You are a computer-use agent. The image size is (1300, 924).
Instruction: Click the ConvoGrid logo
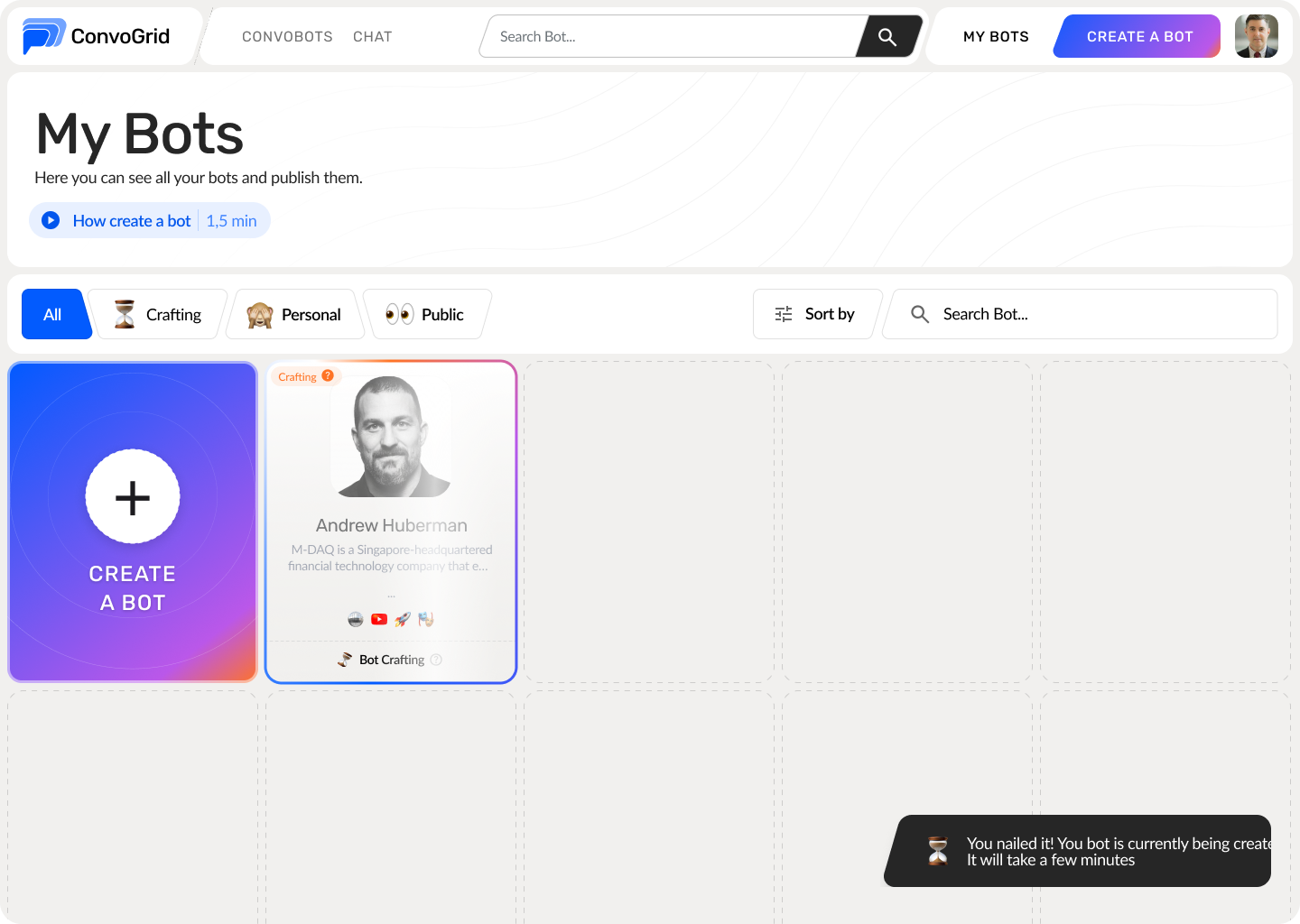[96, 36]
